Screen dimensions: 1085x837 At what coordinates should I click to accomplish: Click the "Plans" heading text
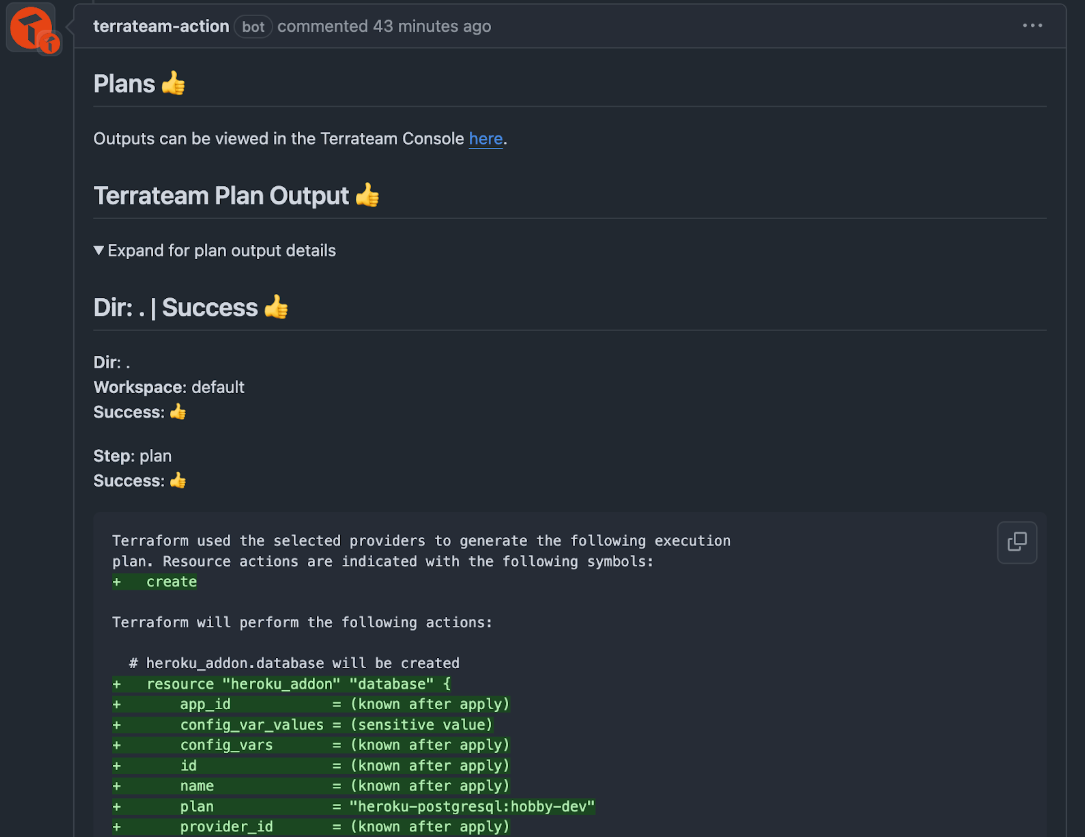[x=124, y=84]
